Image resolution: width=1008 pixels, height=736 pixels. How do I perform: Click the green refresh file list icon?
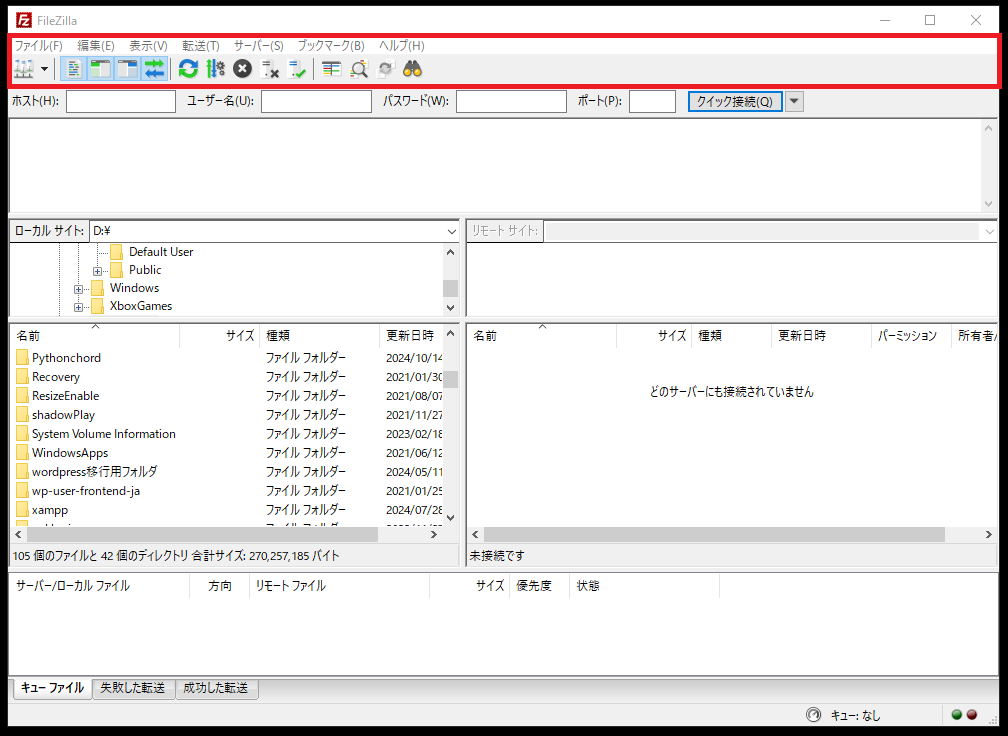[188, 69]
